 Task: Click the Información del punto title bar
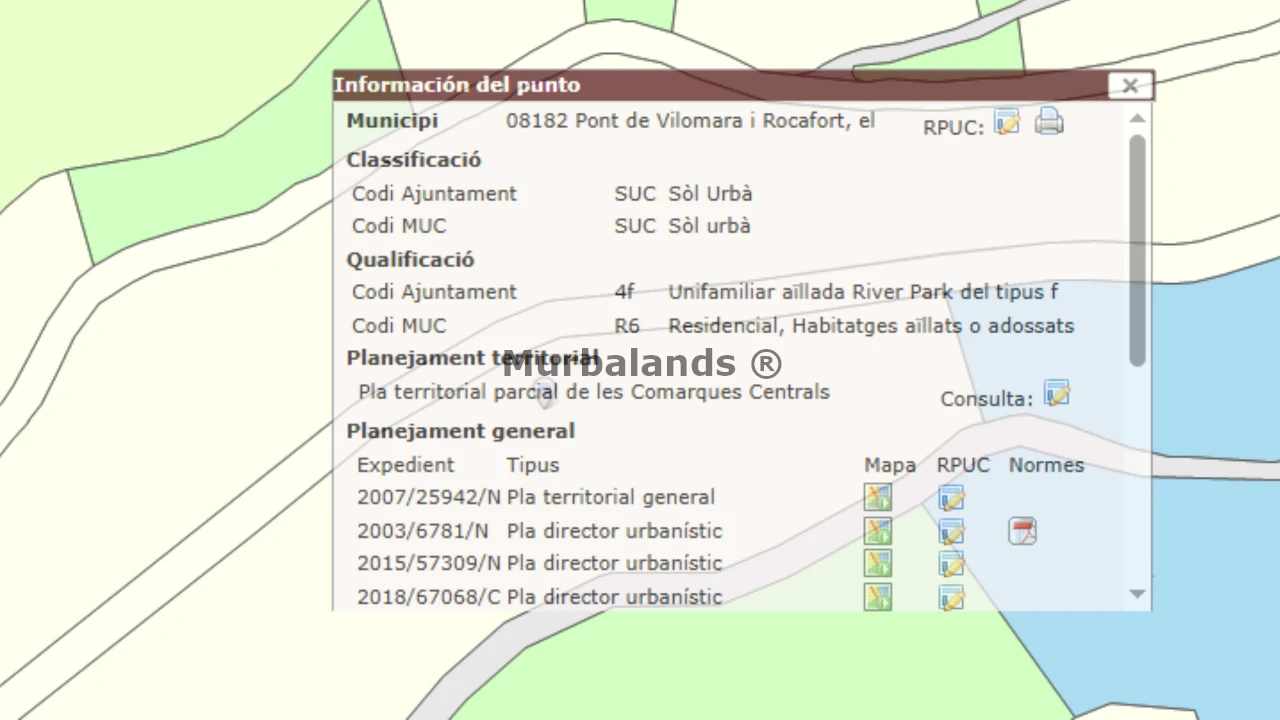(x=700, y=86)
